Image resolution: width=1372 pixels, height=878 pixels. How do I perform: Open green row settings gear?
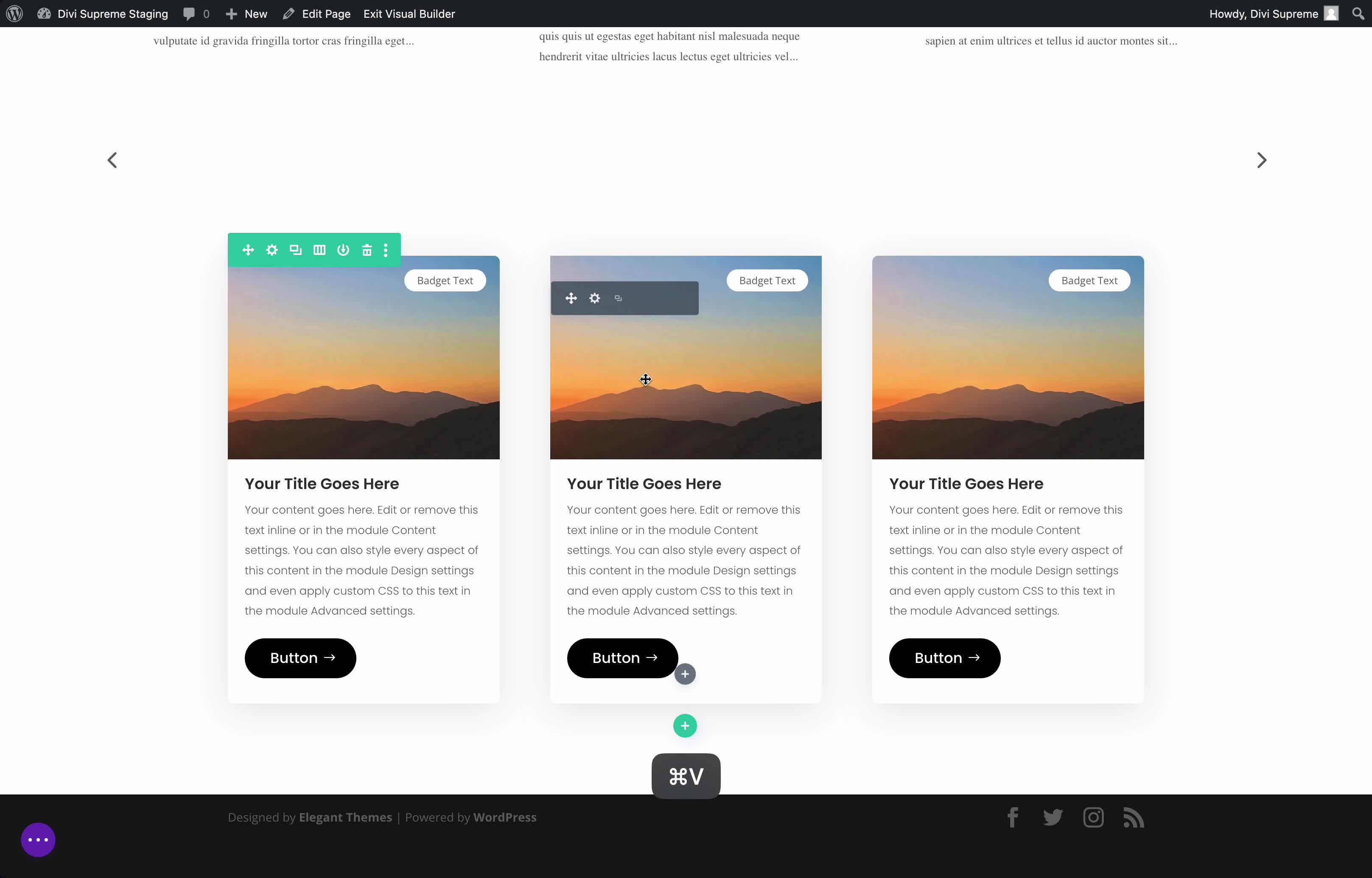pos(272,250)
